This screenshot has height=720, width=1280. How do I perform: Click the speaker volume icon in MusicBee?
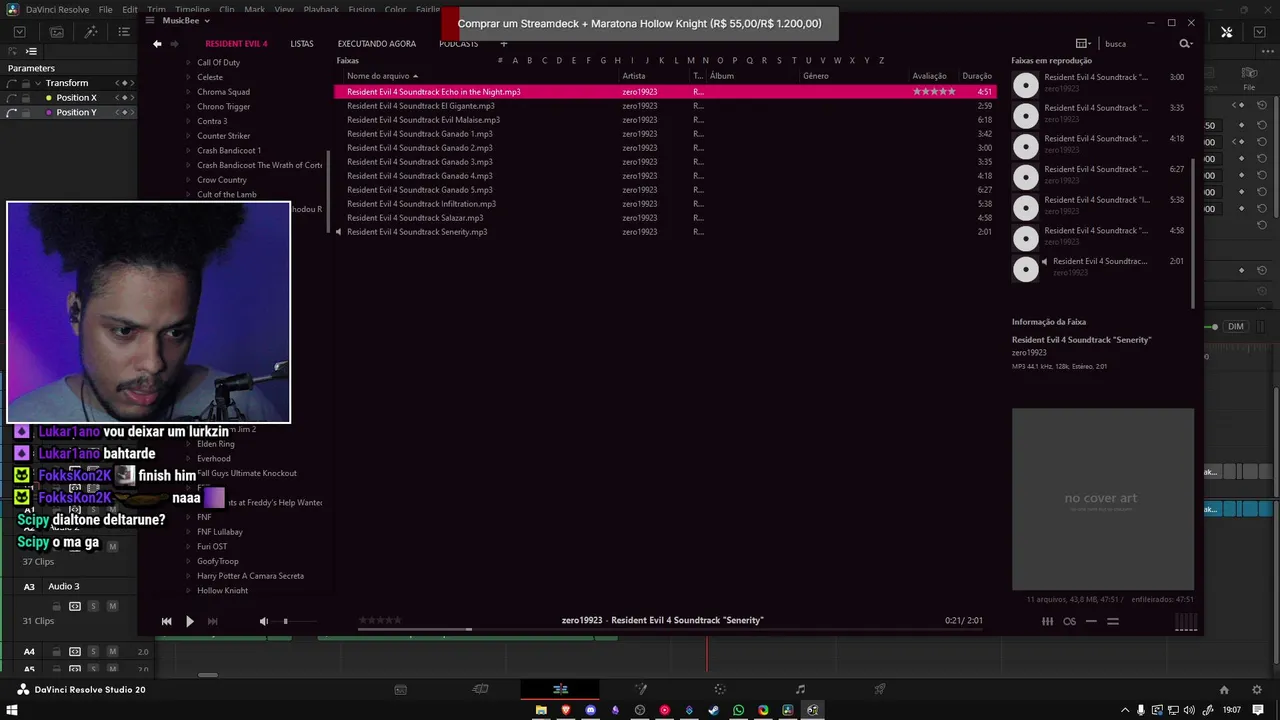point(264,621)
